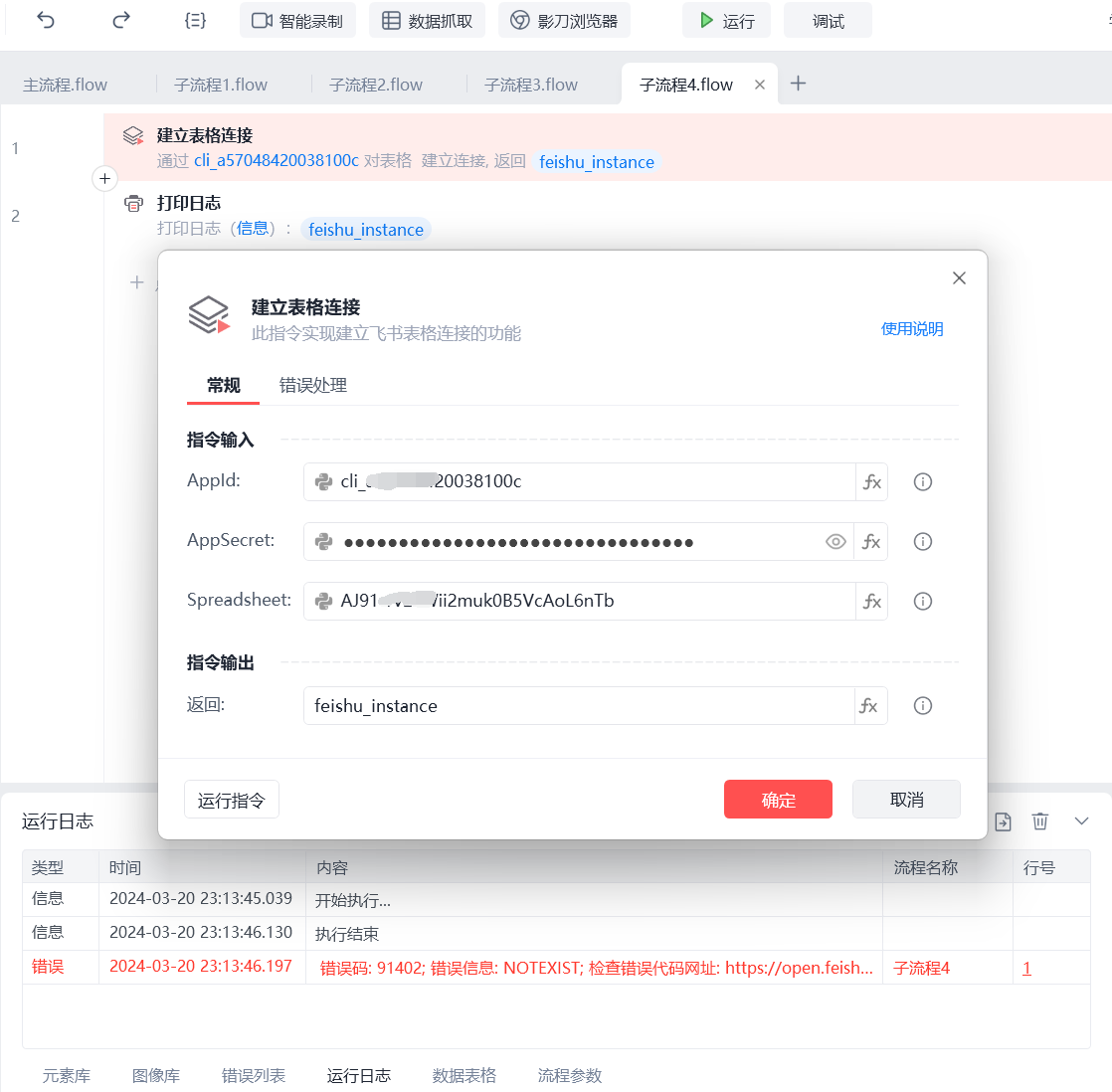Show info tooltip for AppSecret field
Image resolution: width=1112 pixels, height=1092 pixels.
click(923, 542)
